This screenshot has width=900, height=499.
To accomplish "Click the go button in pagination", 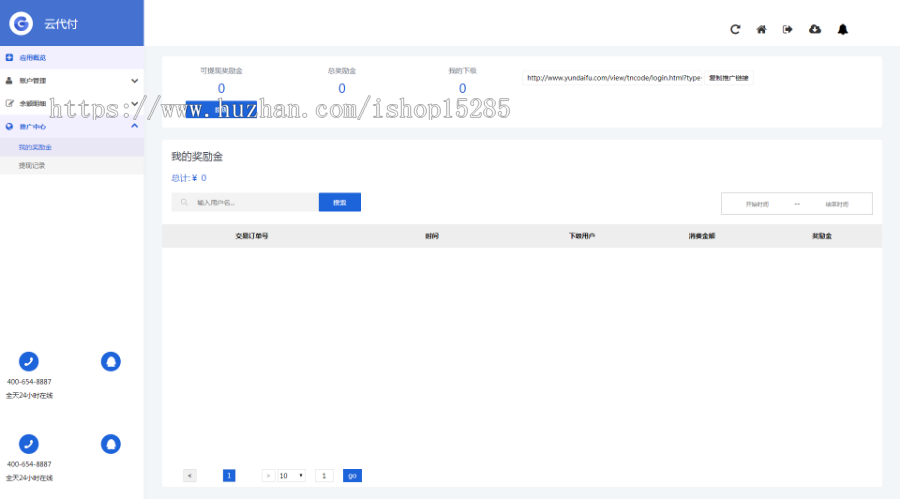I will pyautogui.click(x=352, y=475).
